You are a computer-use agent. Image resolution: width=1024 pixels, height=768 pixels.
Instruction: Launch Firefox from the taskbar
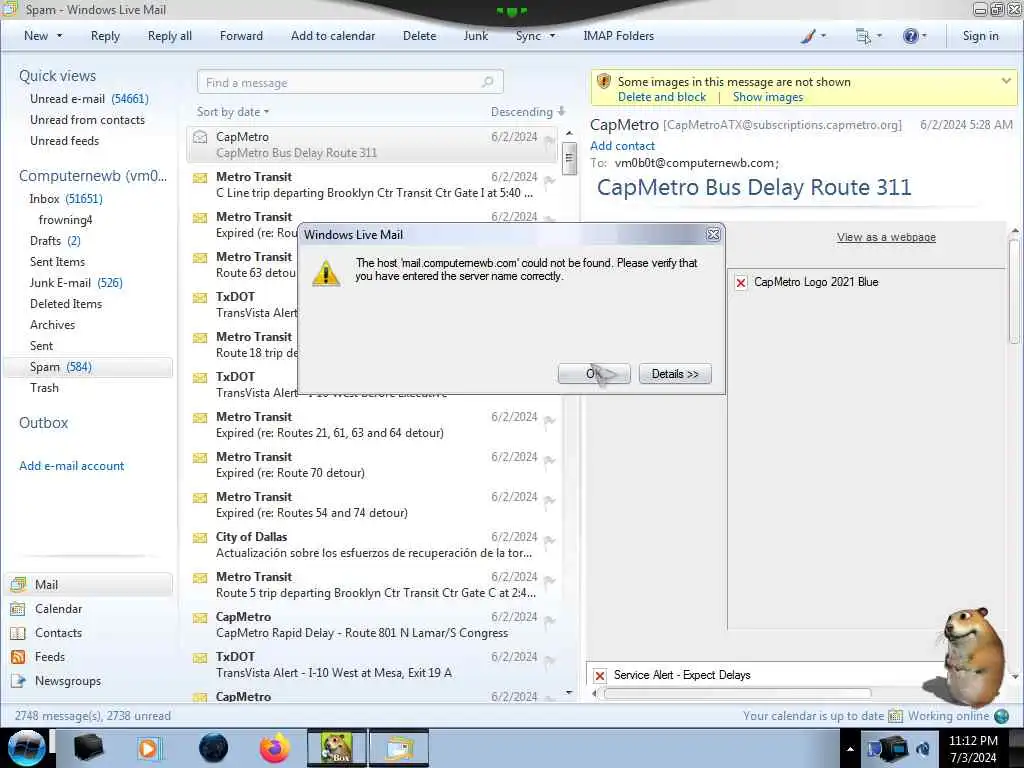click(x=275, y=748)
